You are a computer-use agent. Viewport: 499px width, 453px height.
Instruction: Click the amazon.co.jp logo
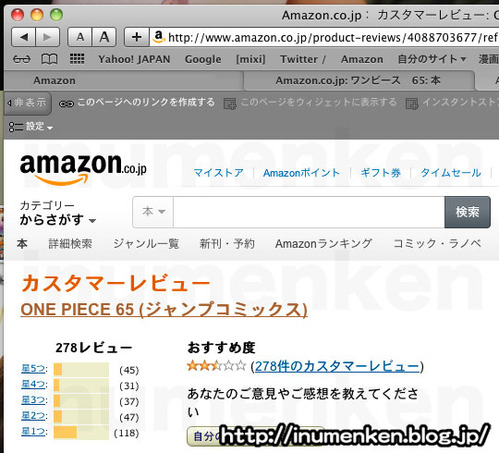(83, 169)
